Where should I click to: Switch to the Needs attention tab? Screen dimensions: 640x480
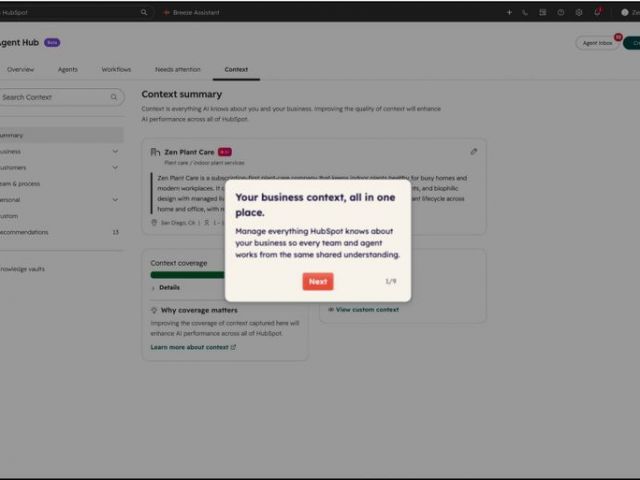click(178, 69)
